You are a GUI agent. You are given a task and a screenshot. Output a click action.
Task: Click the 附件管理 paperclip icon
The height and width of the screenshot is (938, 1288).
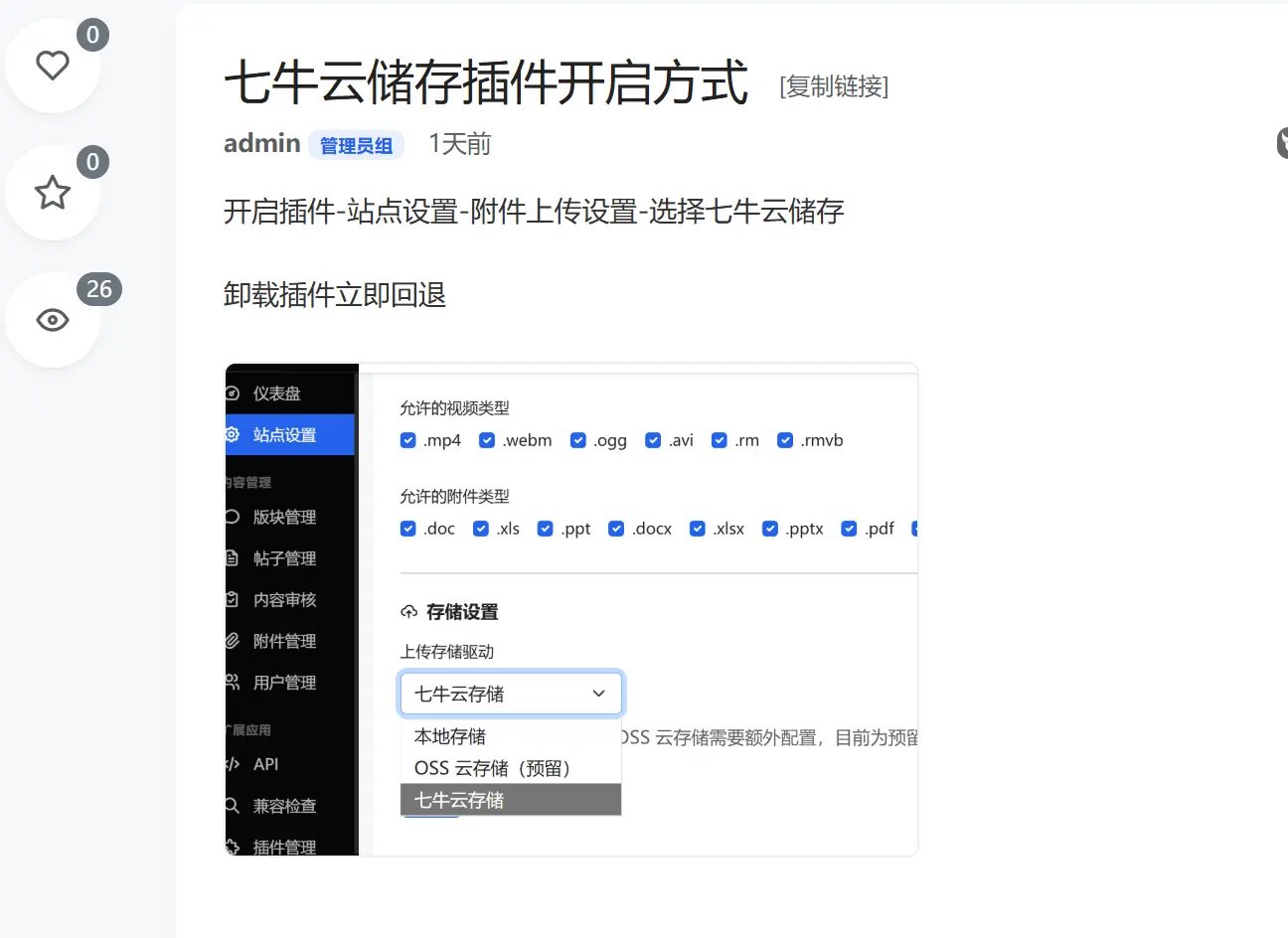pos(233,641)
